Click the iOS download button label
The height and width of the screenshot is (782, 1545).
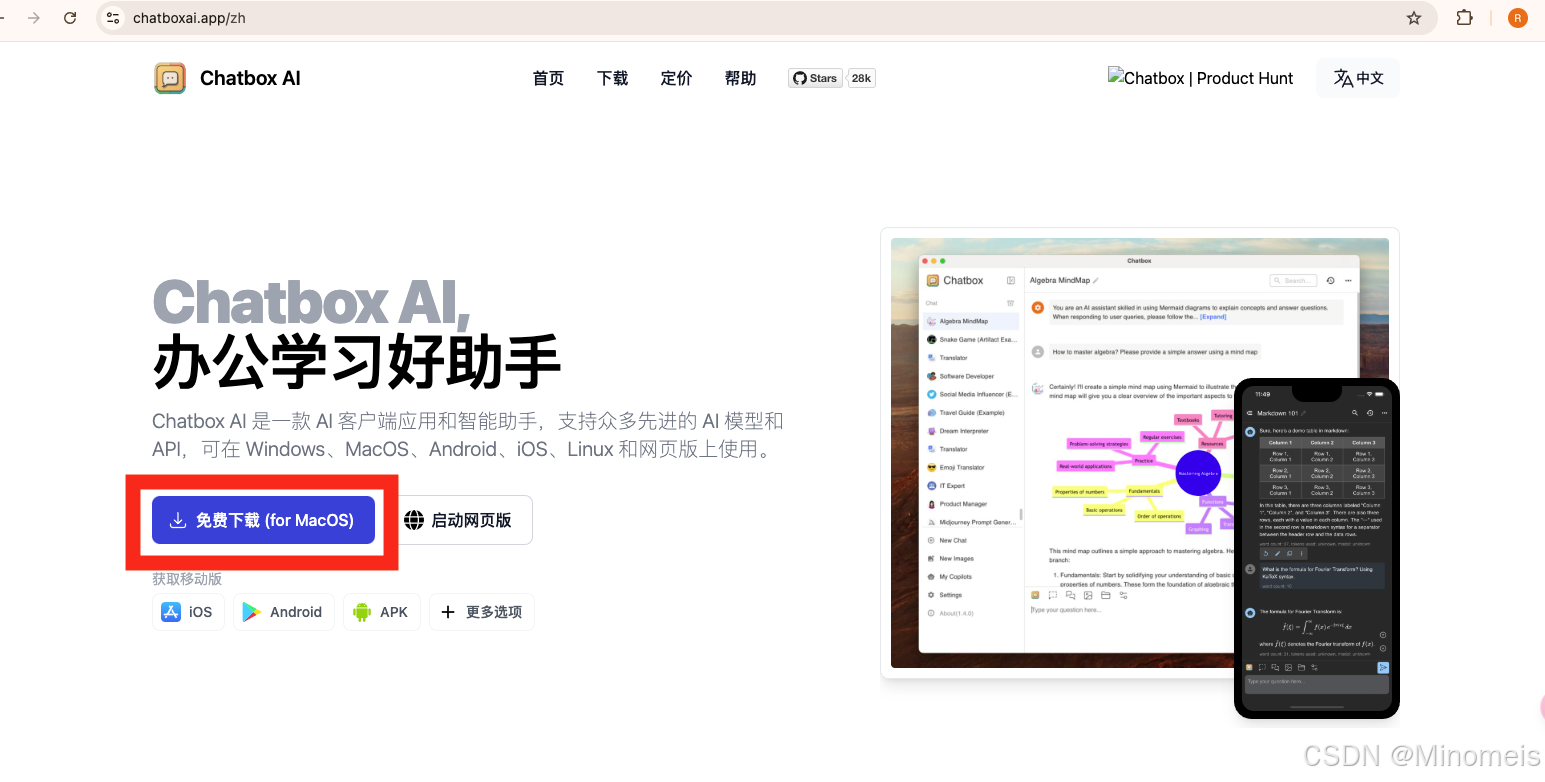pyautogui.click(x=201, y=612)
